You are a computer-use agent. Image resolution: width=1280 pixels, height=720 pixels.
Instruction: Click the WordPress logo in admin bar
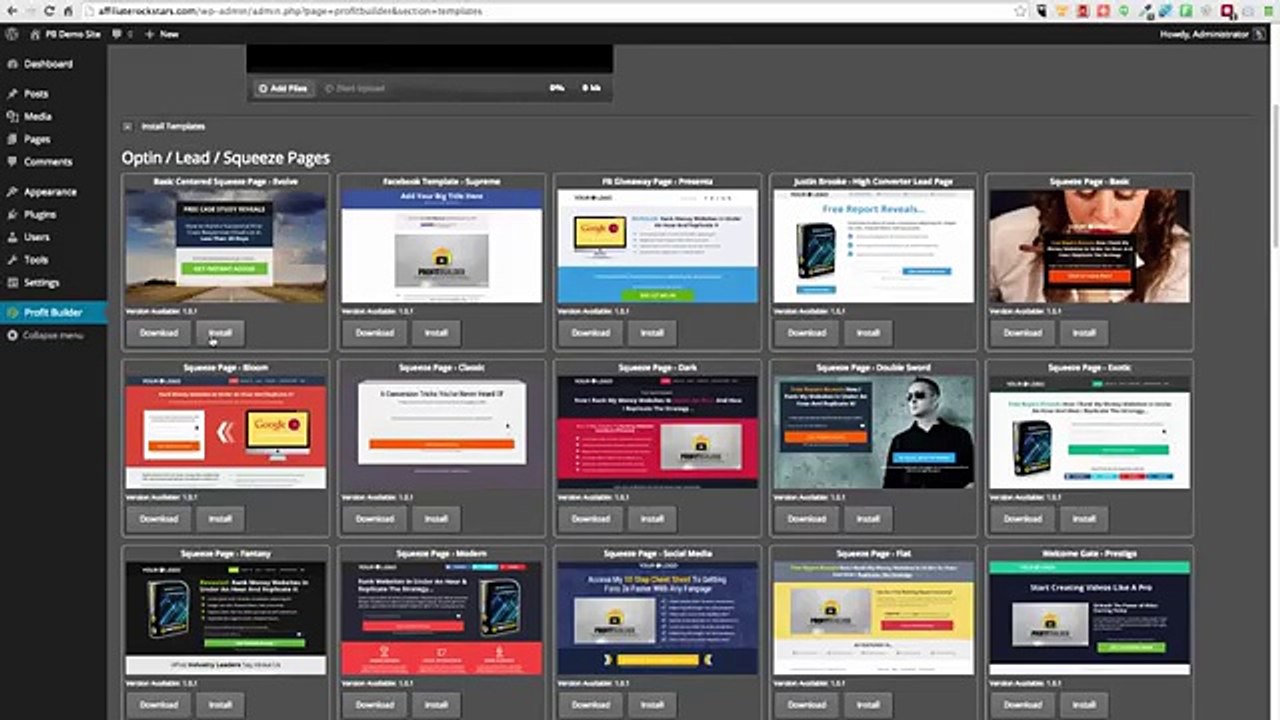coord(12,34)
